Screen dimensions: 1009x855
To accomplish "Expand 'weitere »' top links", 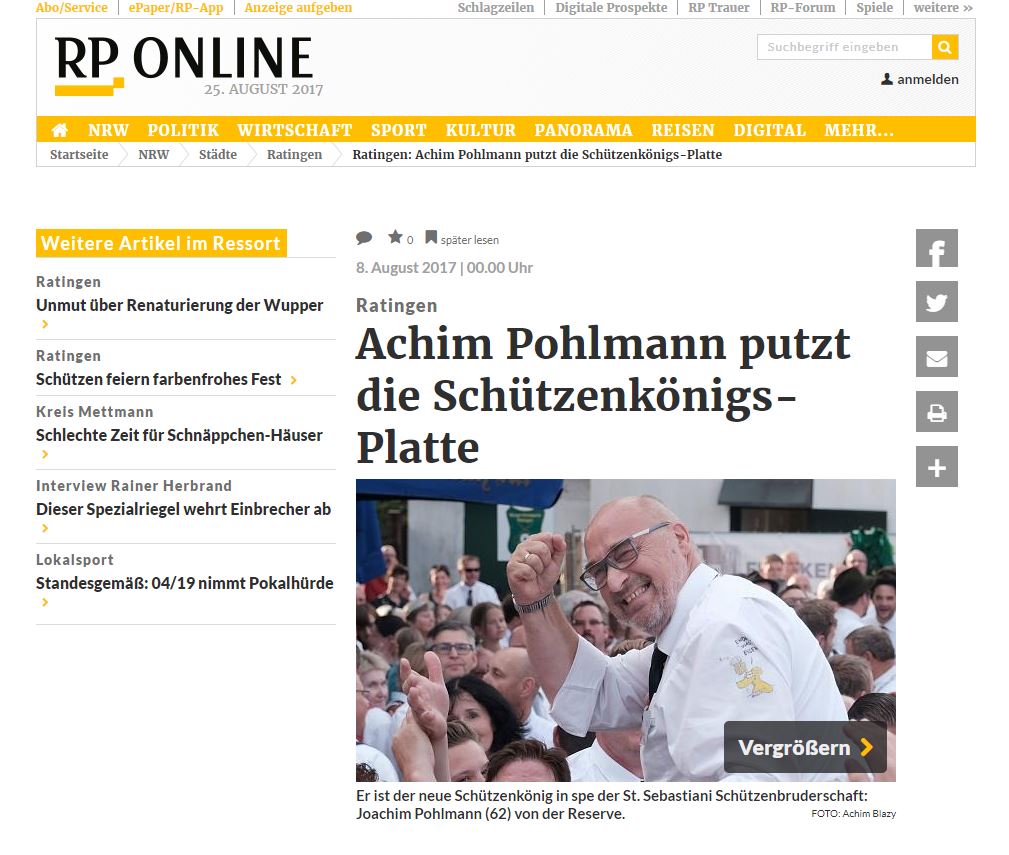I will point(943,8).
